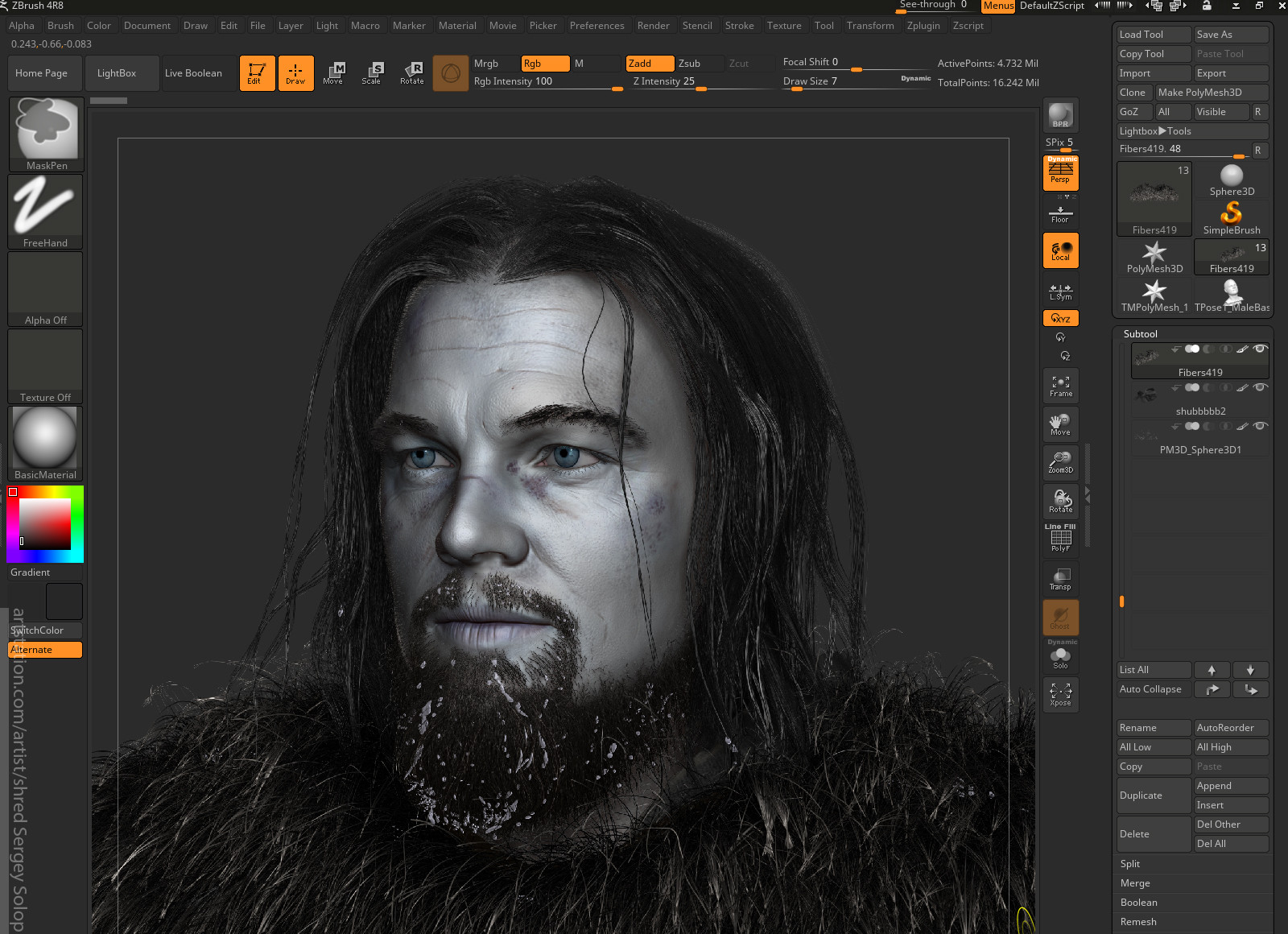
Task: Toggle PolyF line fill display
Action: (1061, 539)
